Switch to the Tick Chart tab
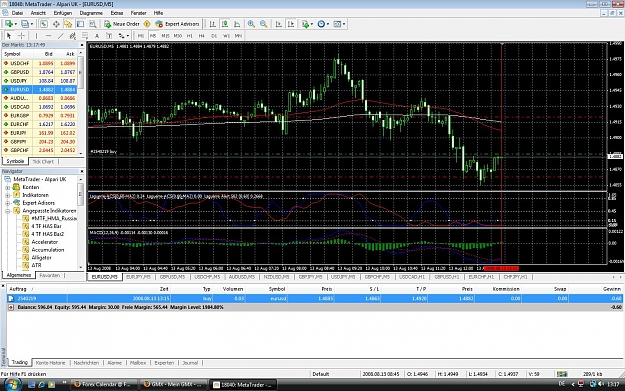 (43, 161)
